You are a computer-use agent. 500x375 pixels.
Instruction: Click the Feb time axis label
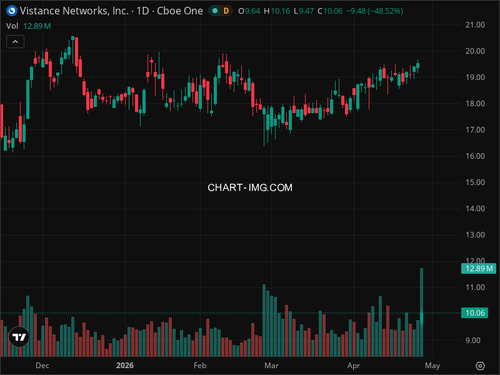200,366
